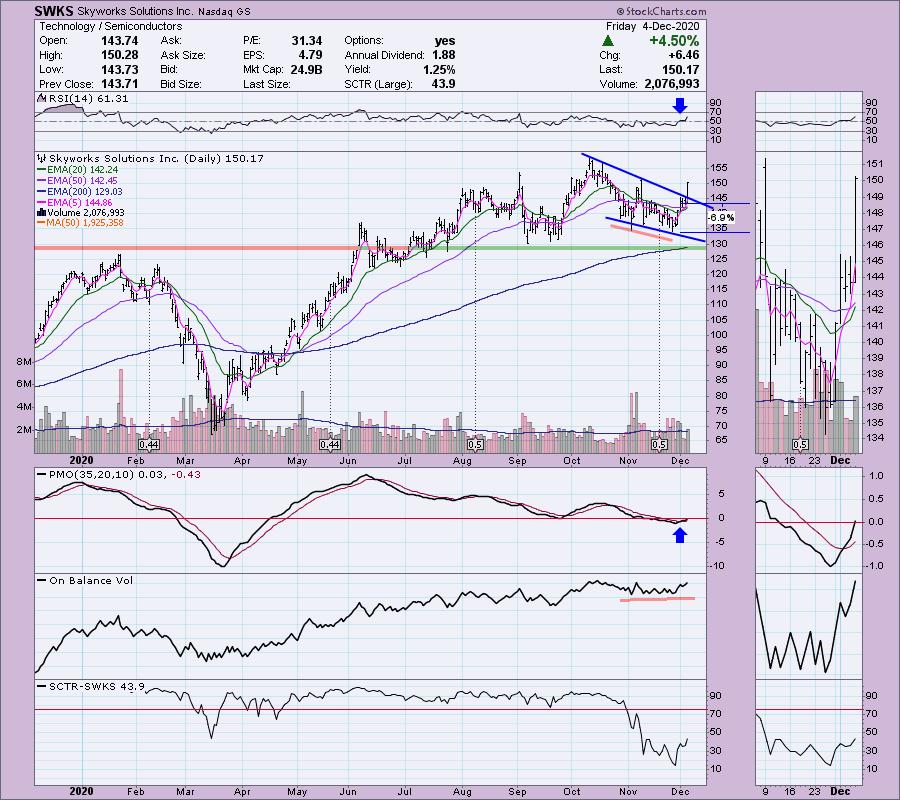
Task: Click the RSI(14) 61.31 indicator label
Action: (89, 99)
